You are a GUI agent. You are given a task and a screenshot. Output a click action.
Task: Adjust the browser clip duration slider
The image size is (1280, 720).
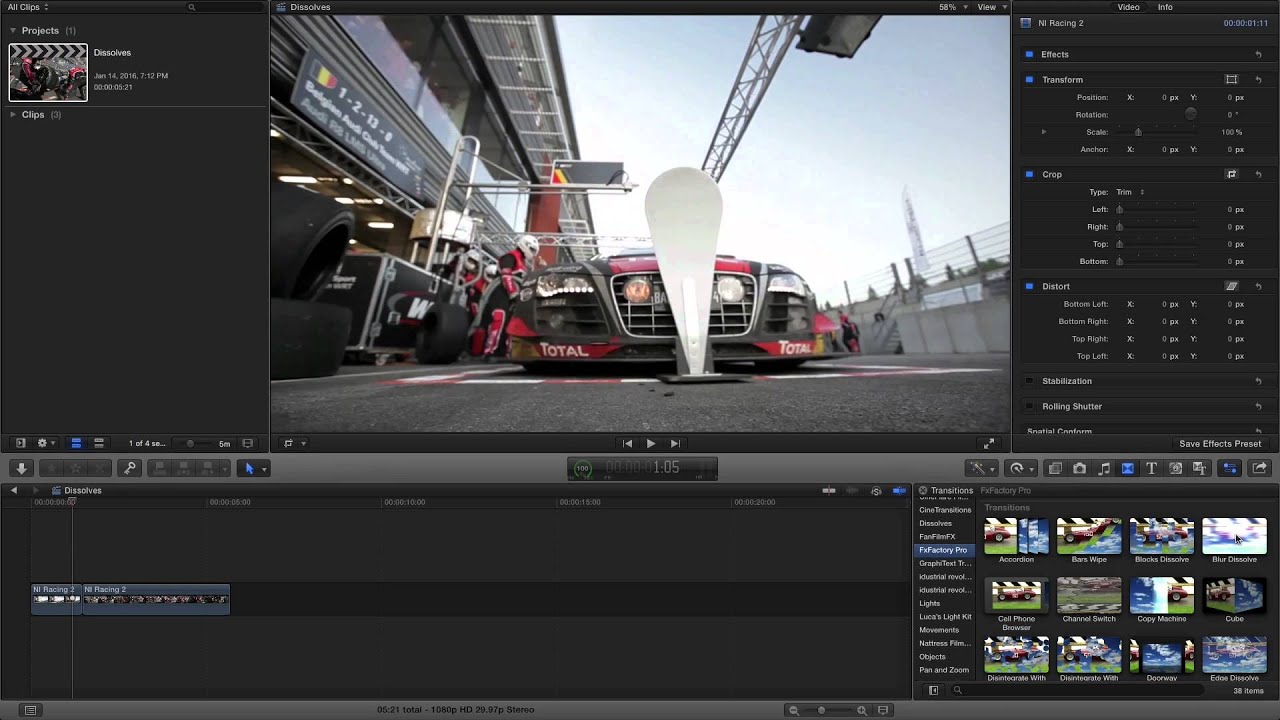point(191,444)
